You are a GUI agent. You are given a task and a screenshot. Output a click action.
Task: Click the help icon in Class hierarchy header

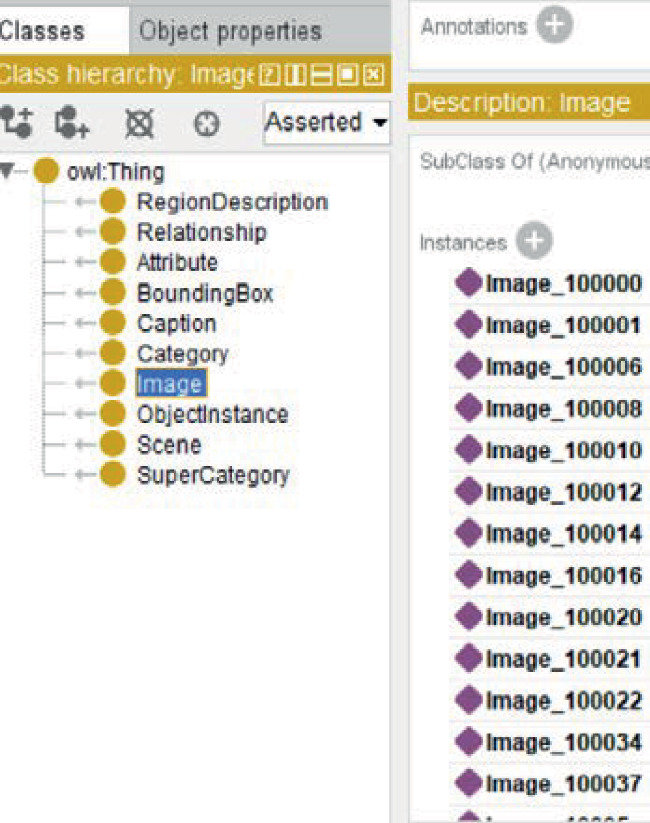(x=270, y=75)
